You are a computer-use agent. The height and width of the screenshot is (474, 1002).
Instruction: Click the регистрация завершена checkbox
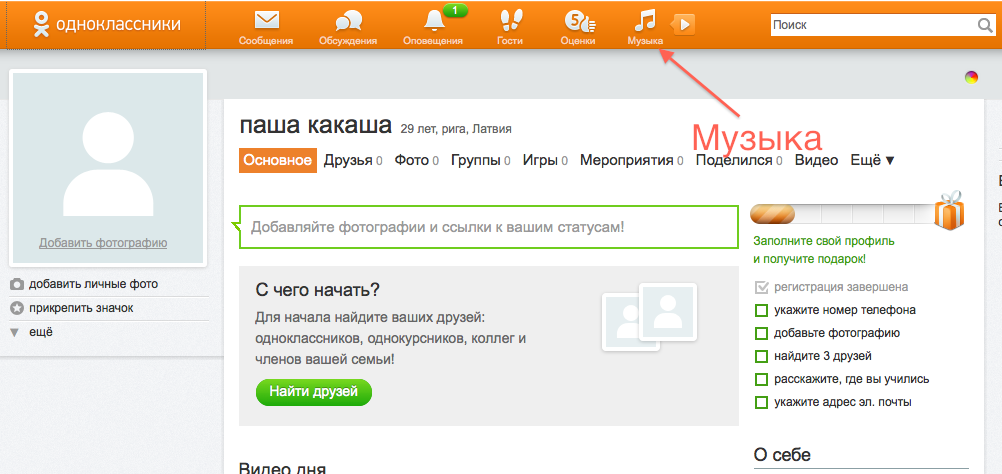761,287
